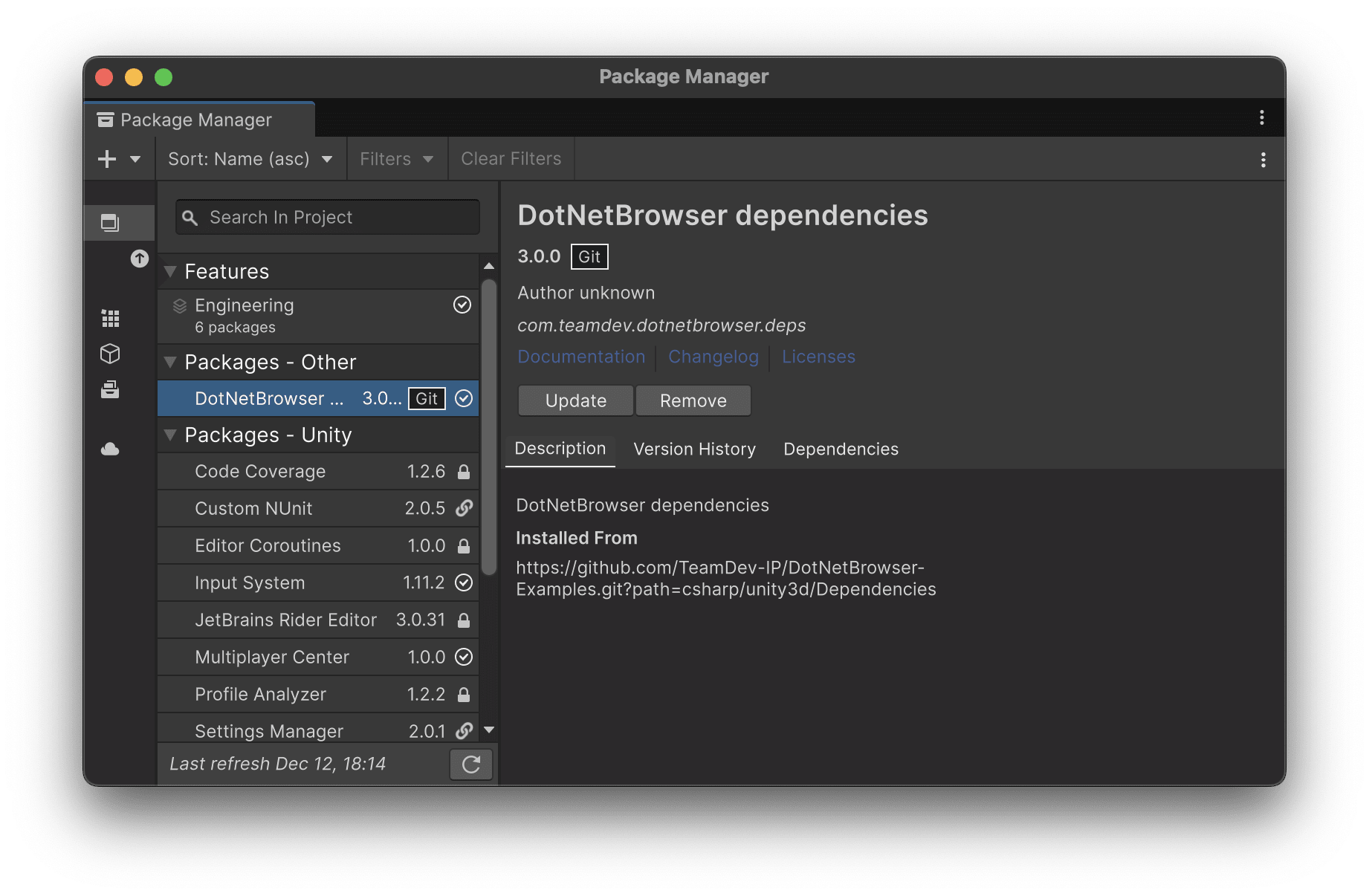
Task: Open the Sort: Name (asc) dropdown
Action: [250, 159]
